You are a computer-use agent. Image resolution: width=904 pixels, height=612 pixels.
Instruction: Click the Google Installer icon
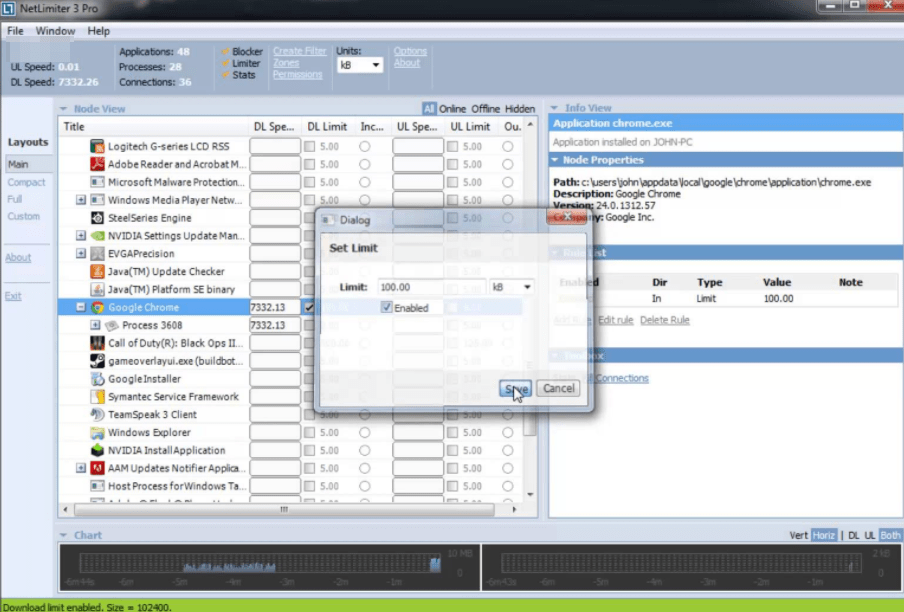pos(97,379)
